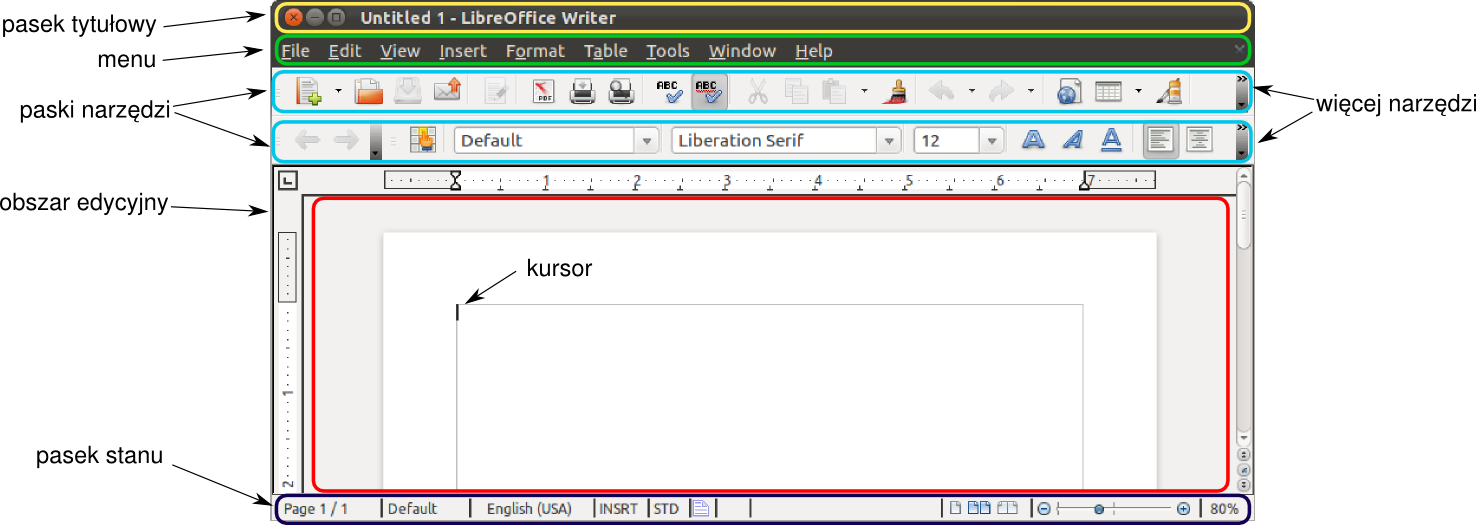Image resolution: width=1476 pixels, height=525 pixels.
Task: Open the File menu
Action: point(295,51)
